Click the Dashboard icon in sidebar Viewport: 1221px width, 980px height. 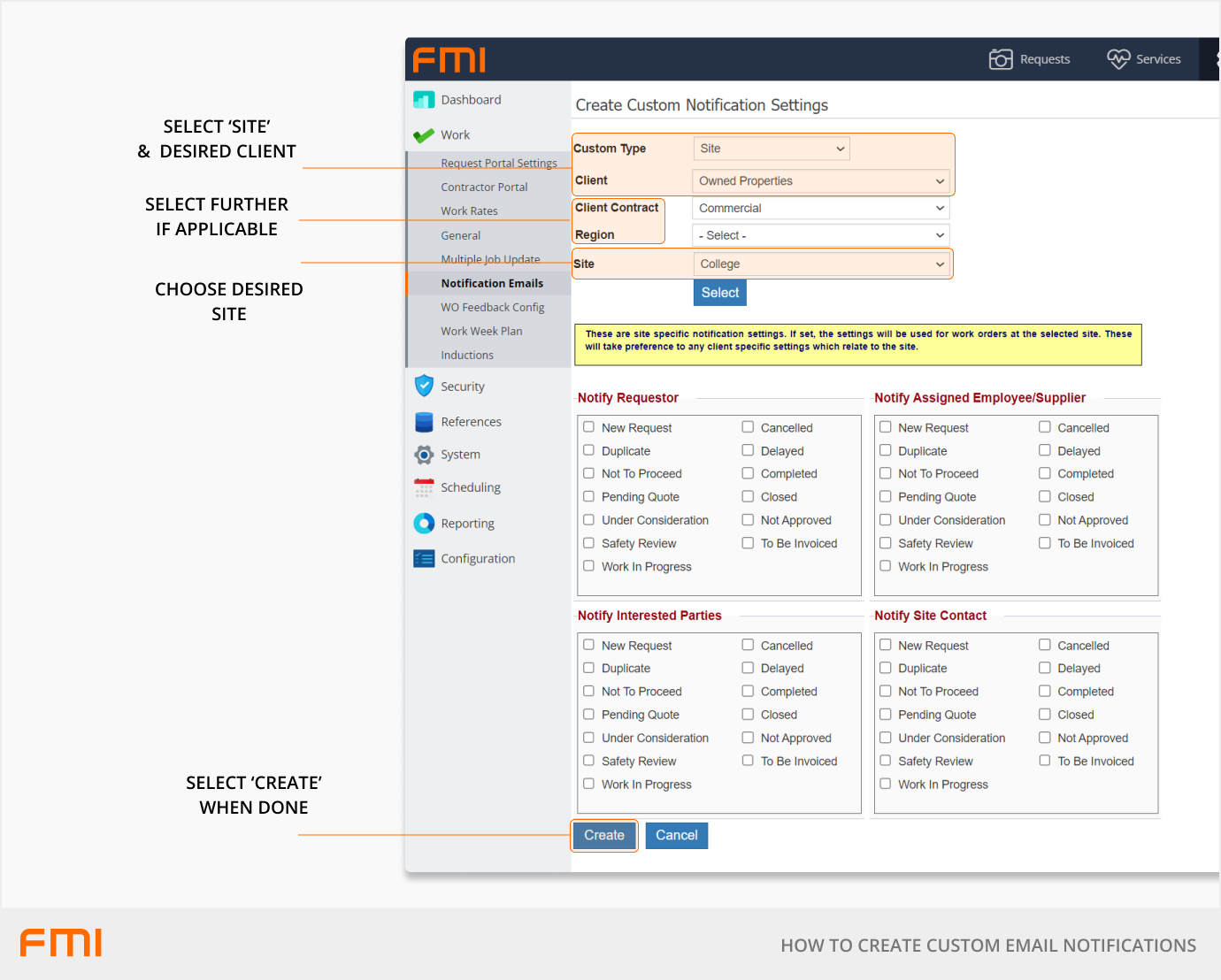(424, 100)
